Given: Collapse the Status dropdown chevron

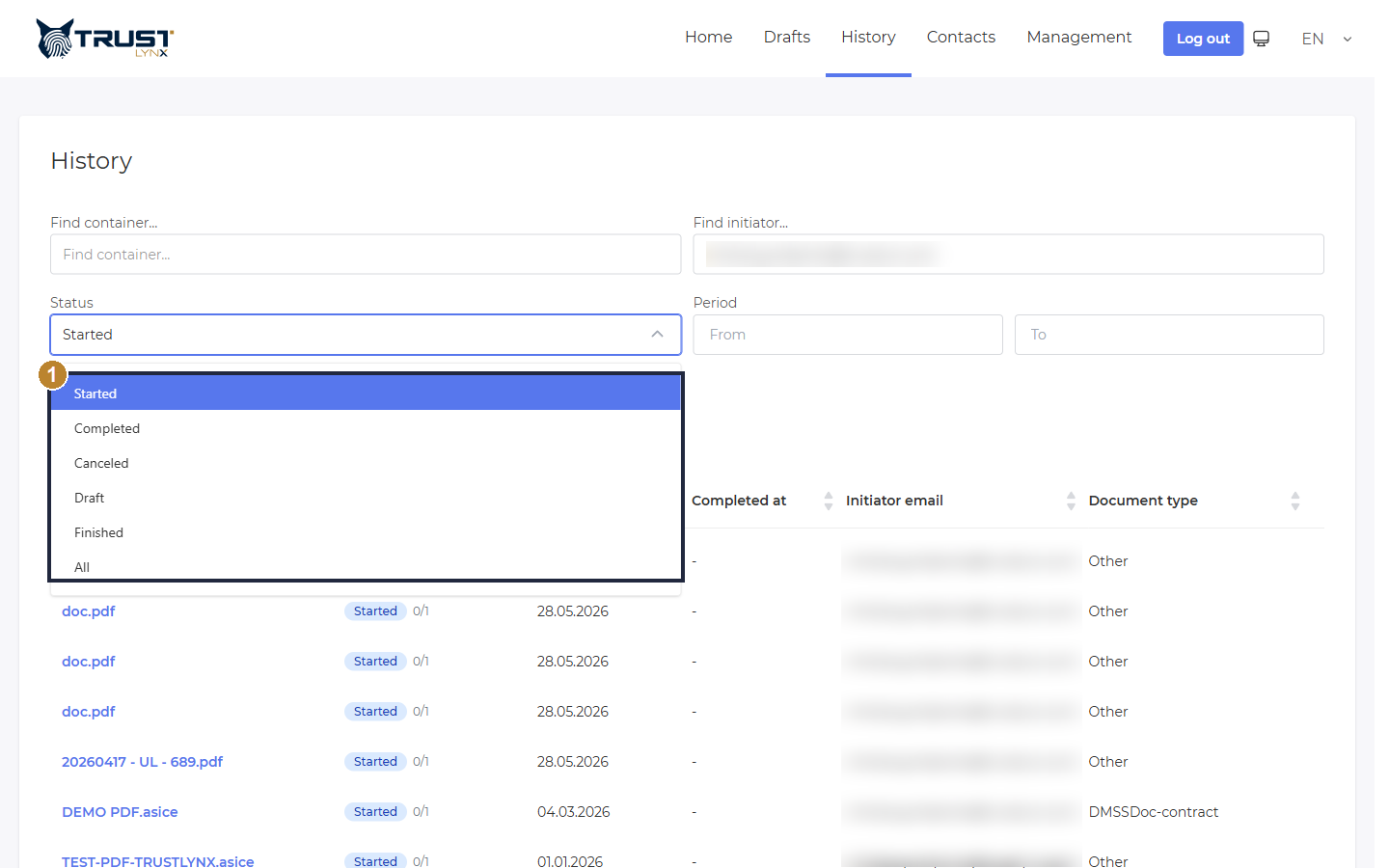Looking at the screenshot, I should coord(657,335).
